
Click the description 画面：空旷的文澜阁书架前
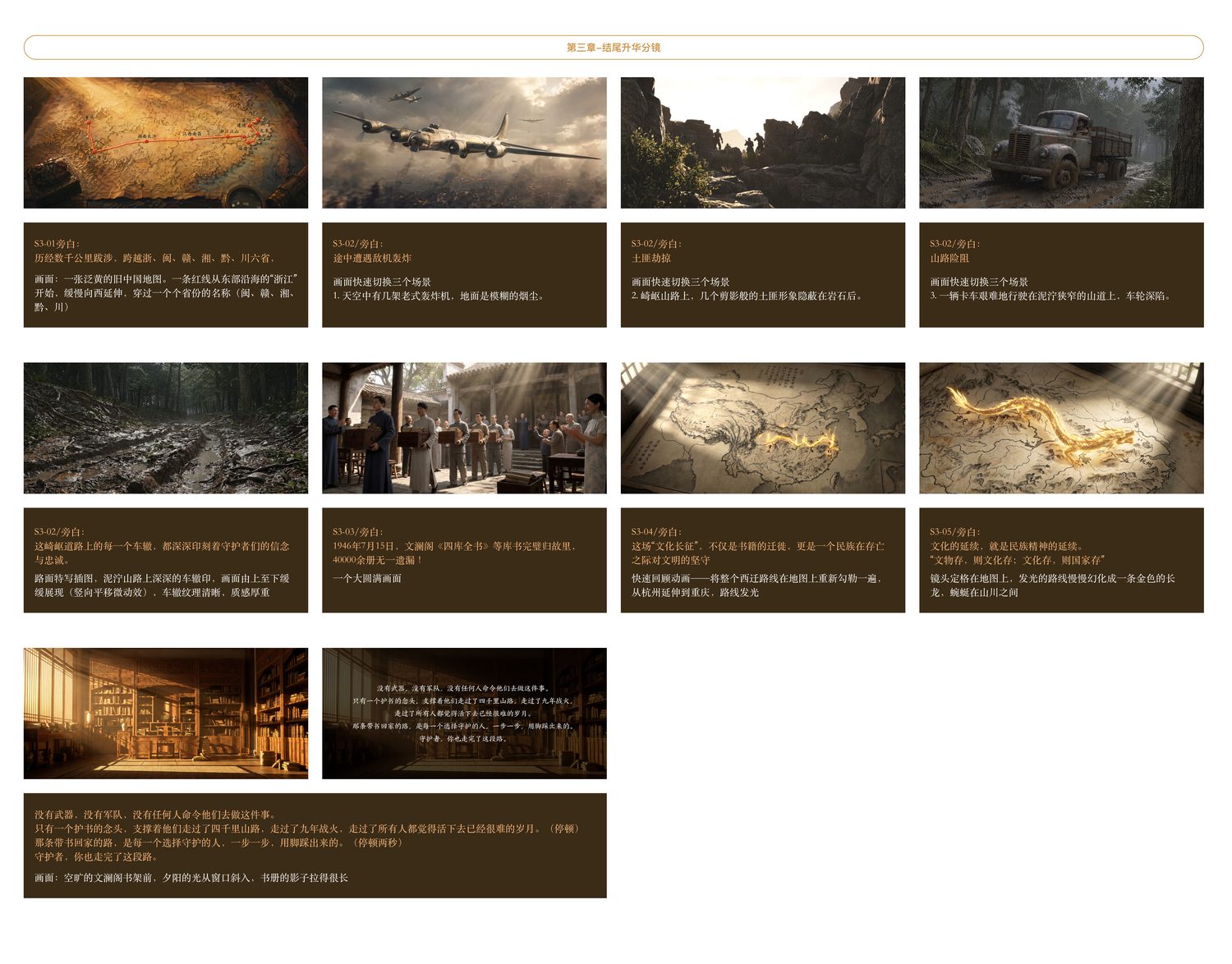[191, 878]
